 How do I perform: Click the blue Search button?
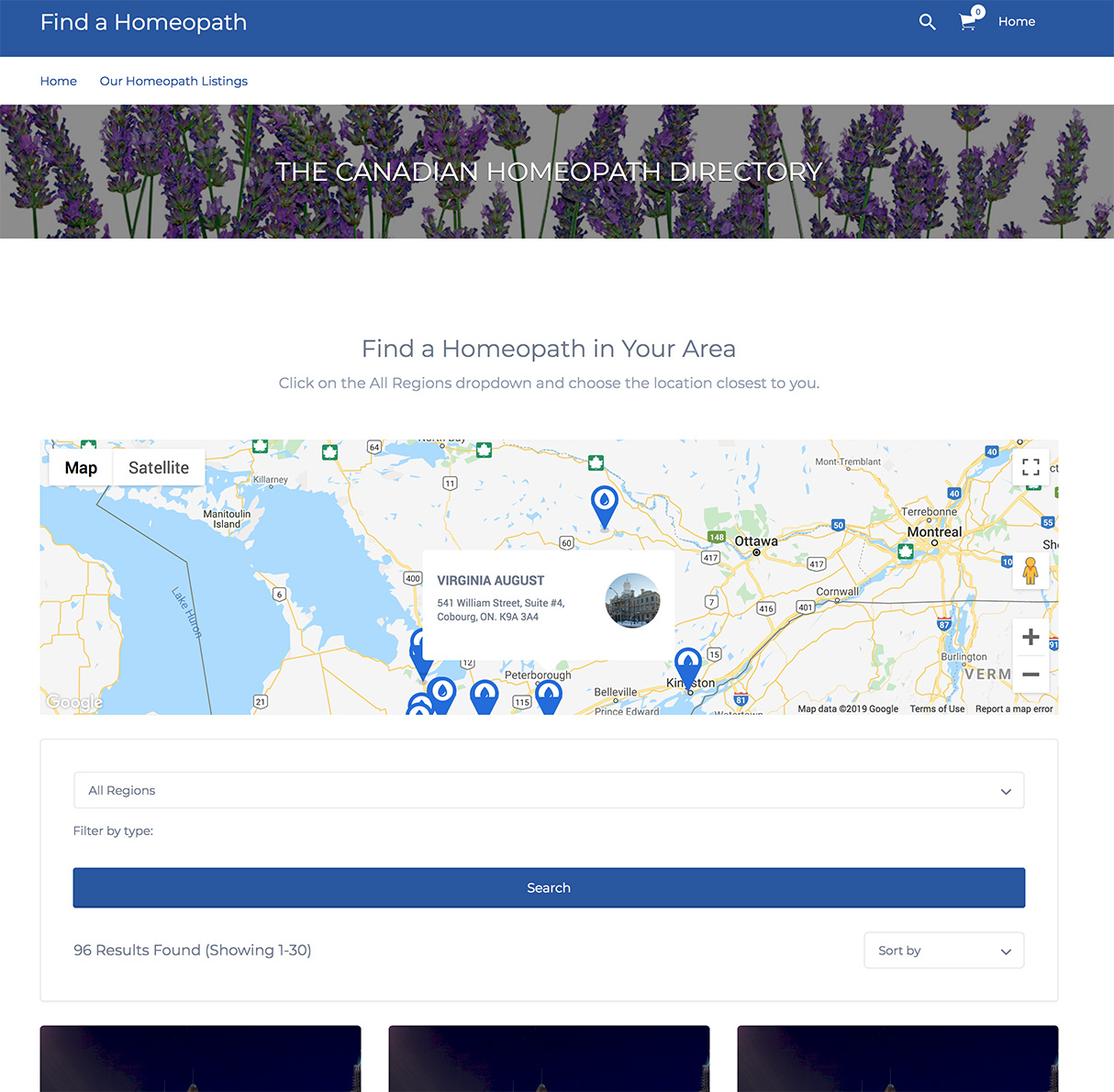549,888
